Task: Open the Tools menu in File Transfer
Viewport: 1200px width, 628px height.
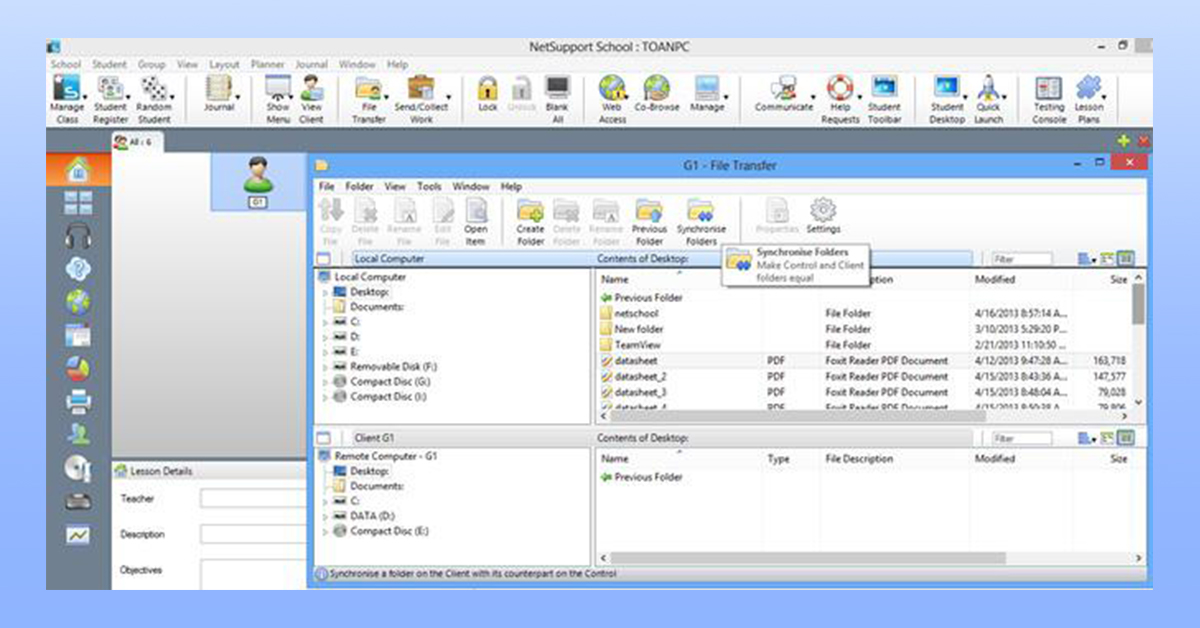Action: pyautogui.click(x=429, y=187)
